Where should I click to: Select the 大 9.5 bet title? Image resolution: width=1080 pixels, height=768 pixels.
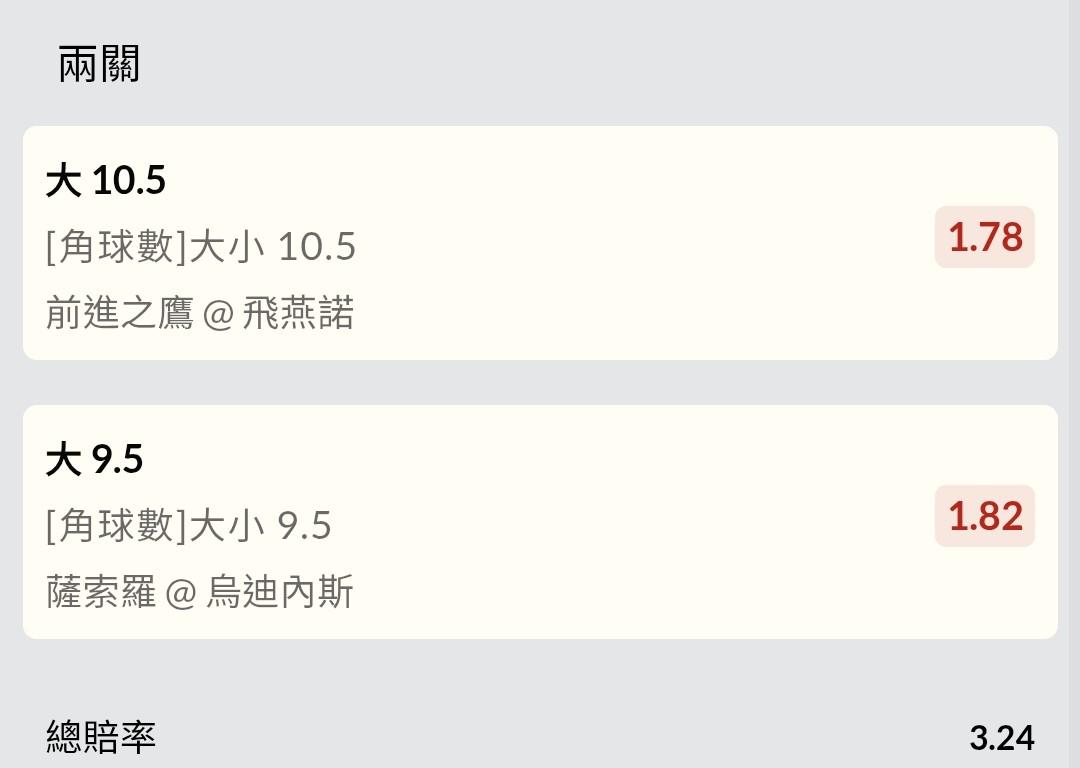click(94, 460)
